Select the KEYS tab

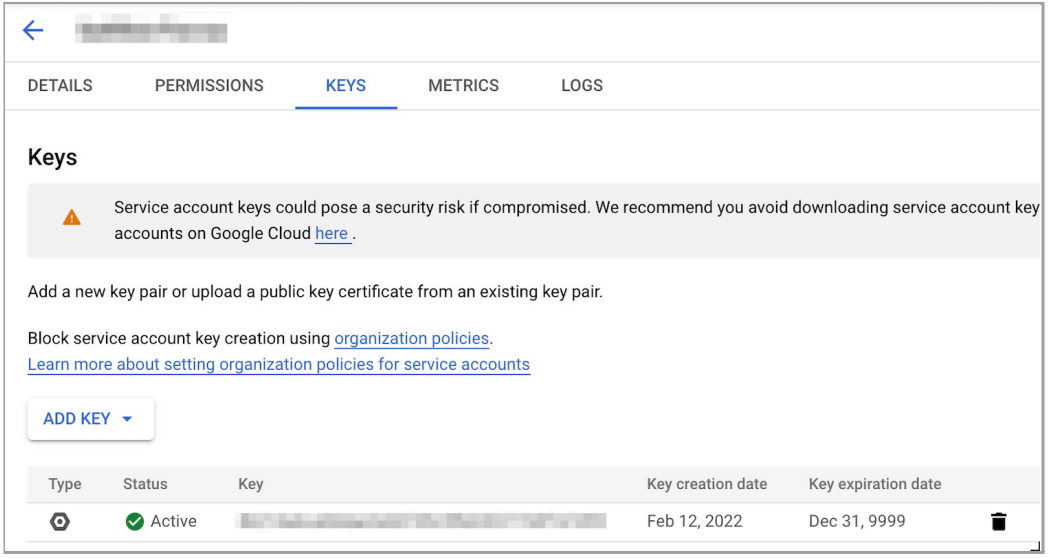[346, 85]
